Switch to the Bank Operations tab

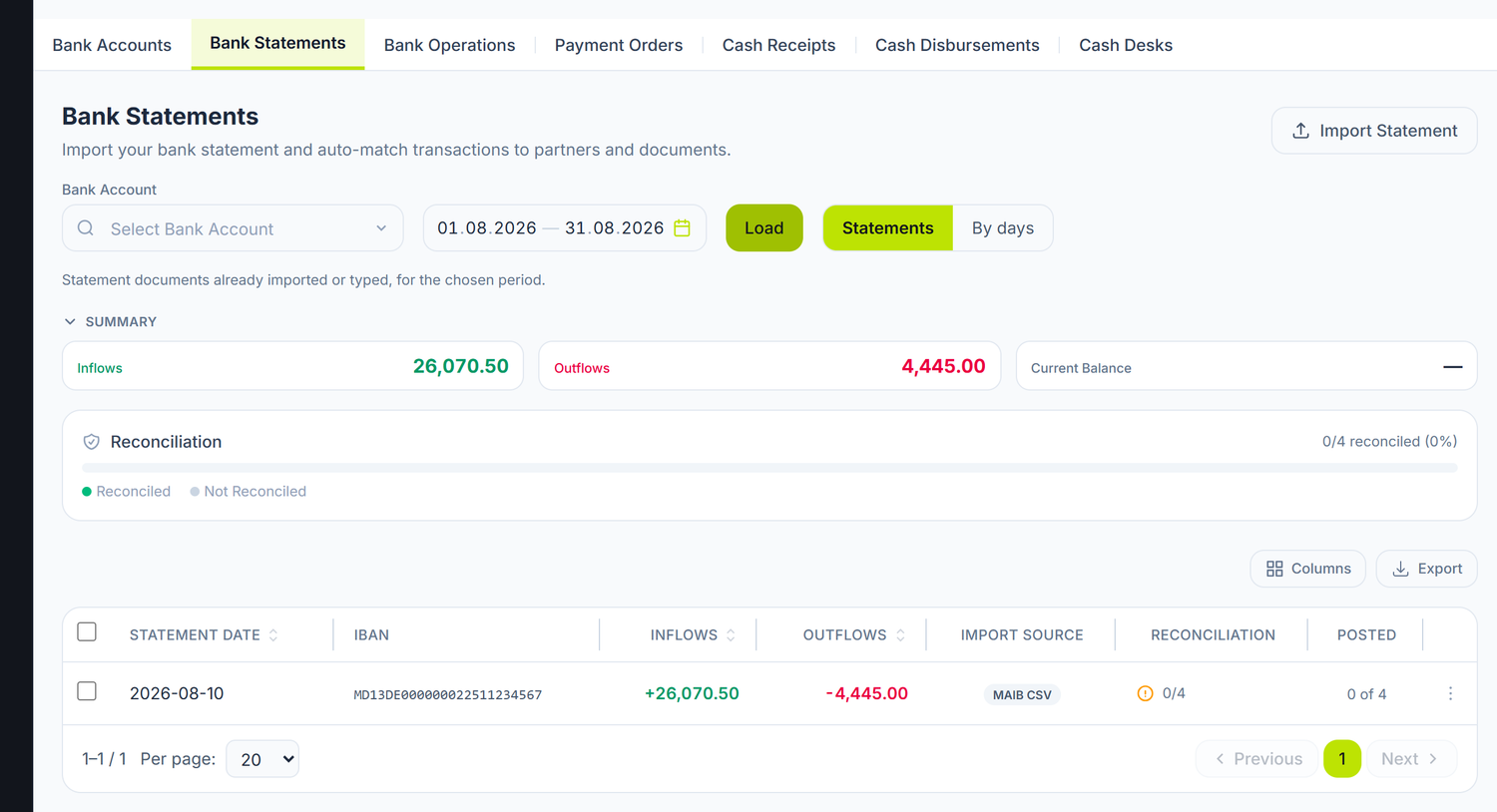point(449,45)
